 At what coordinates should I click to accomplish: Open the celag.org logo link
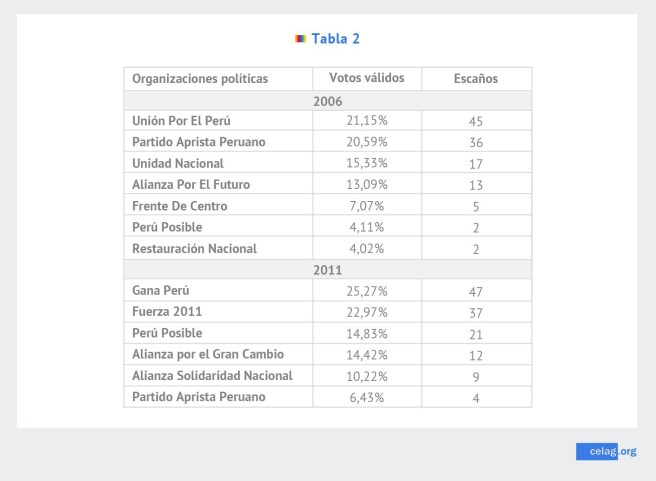[x=606, y=451]
